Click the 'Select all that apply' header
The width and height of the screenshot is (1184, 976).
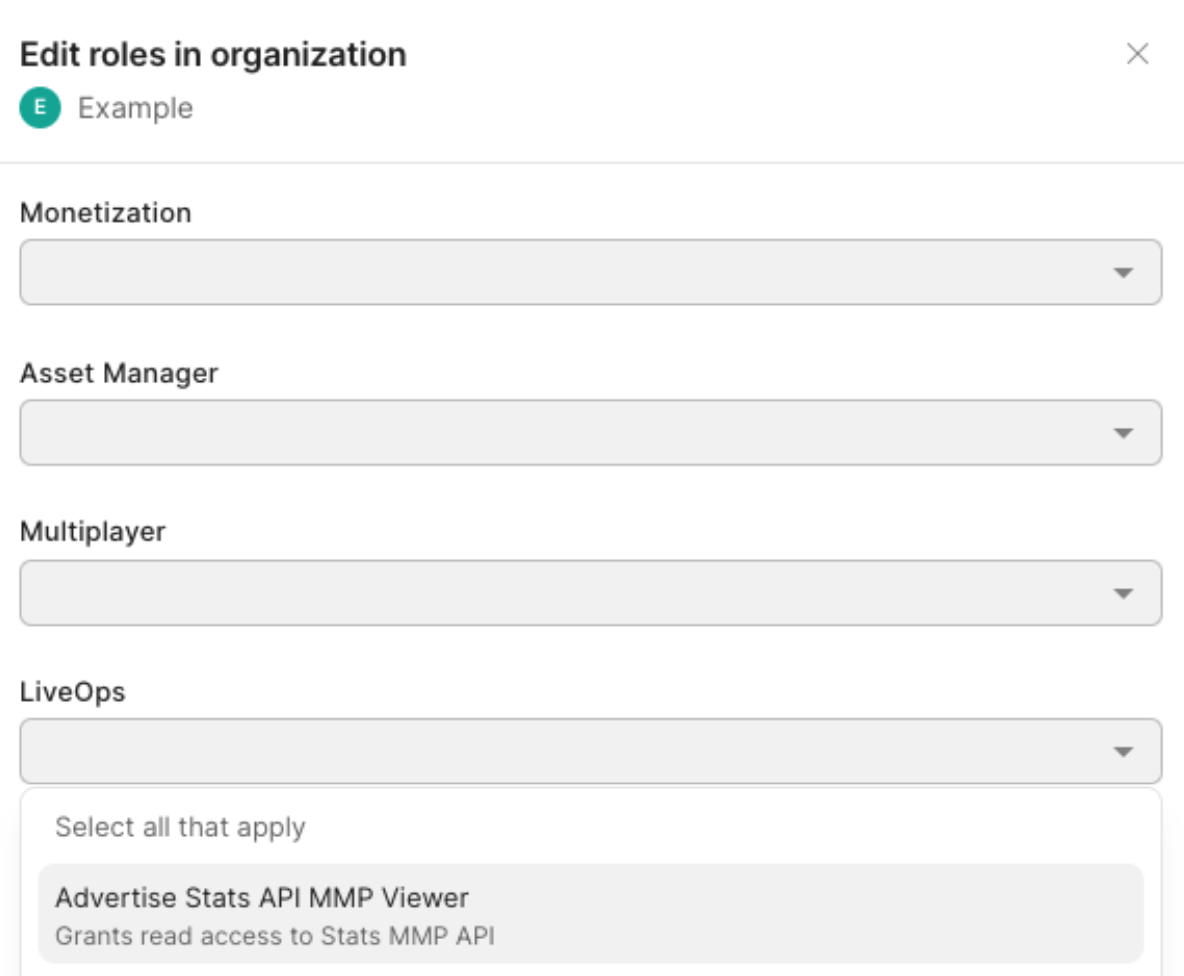click(180, 828)
